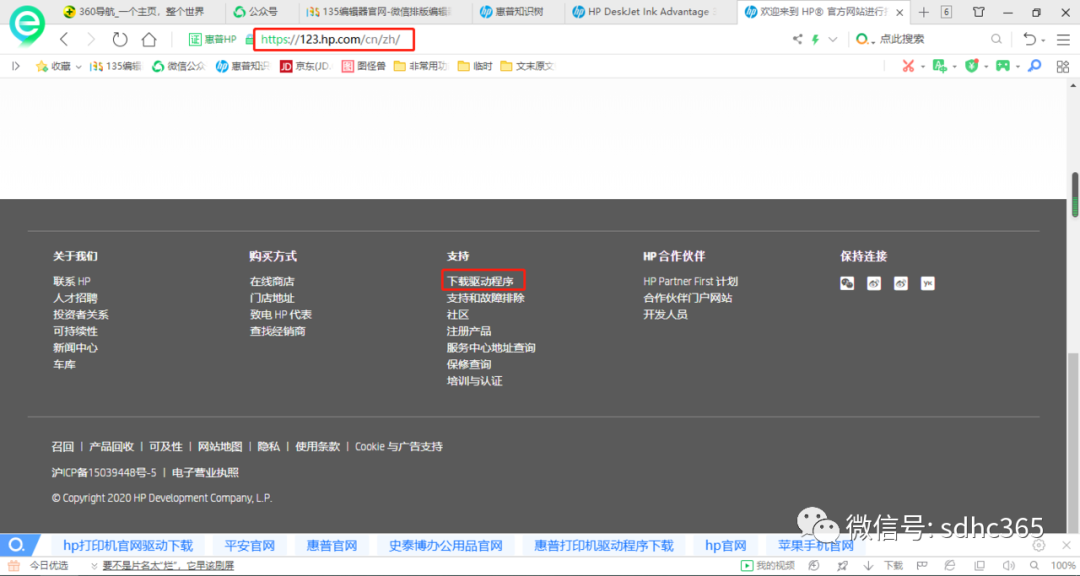Viewport: 1080px width, 576px height.
Task: Click the 点此搜索 search box
Action: tap(930, 39)
